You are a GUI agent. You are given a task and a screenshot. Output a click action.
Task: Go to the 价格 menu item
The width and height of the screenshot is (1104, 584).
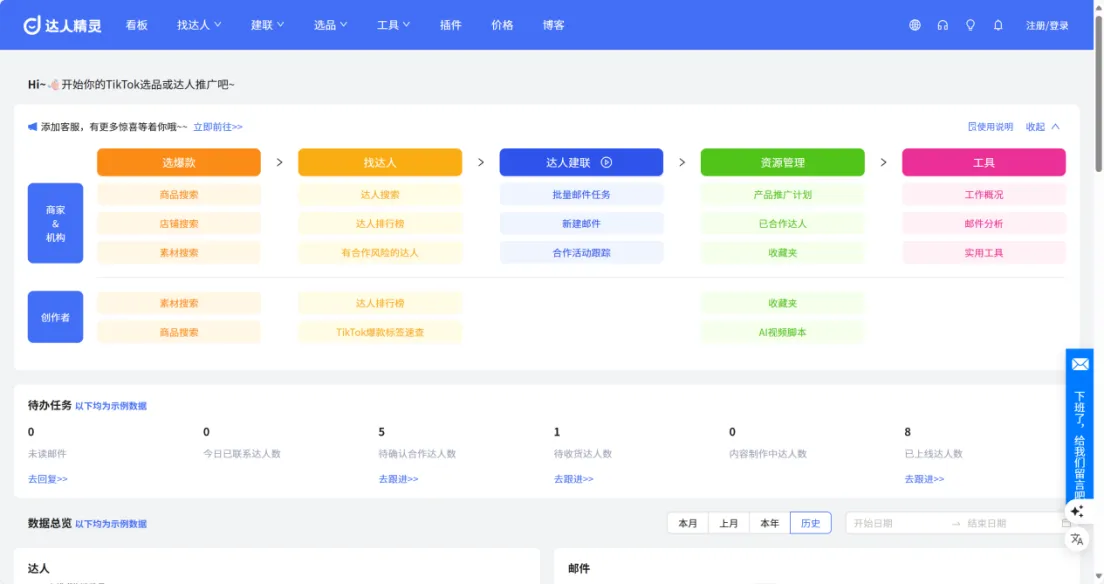[502, 25]
